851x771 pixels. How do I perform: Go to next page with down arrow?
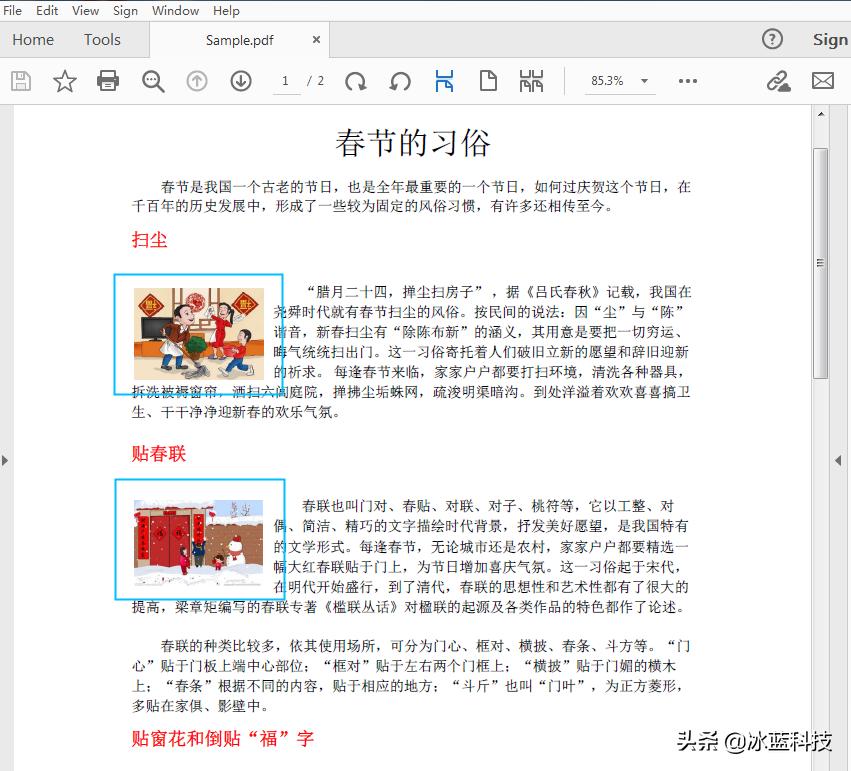click(241, 81)
